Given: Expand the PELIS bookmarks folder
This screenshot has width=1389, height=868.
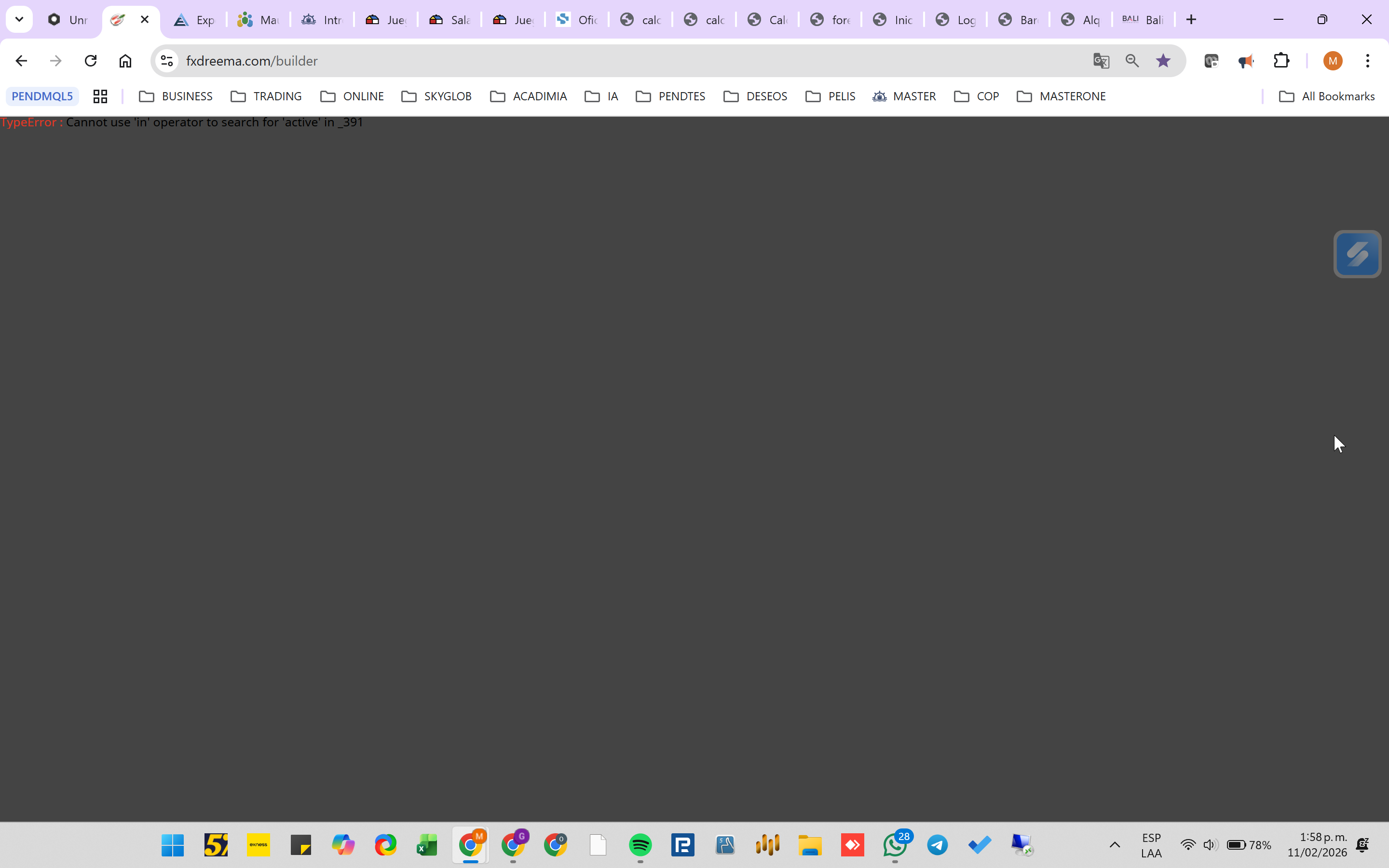Looking at the screenshot, I should [x=831, y=96].
